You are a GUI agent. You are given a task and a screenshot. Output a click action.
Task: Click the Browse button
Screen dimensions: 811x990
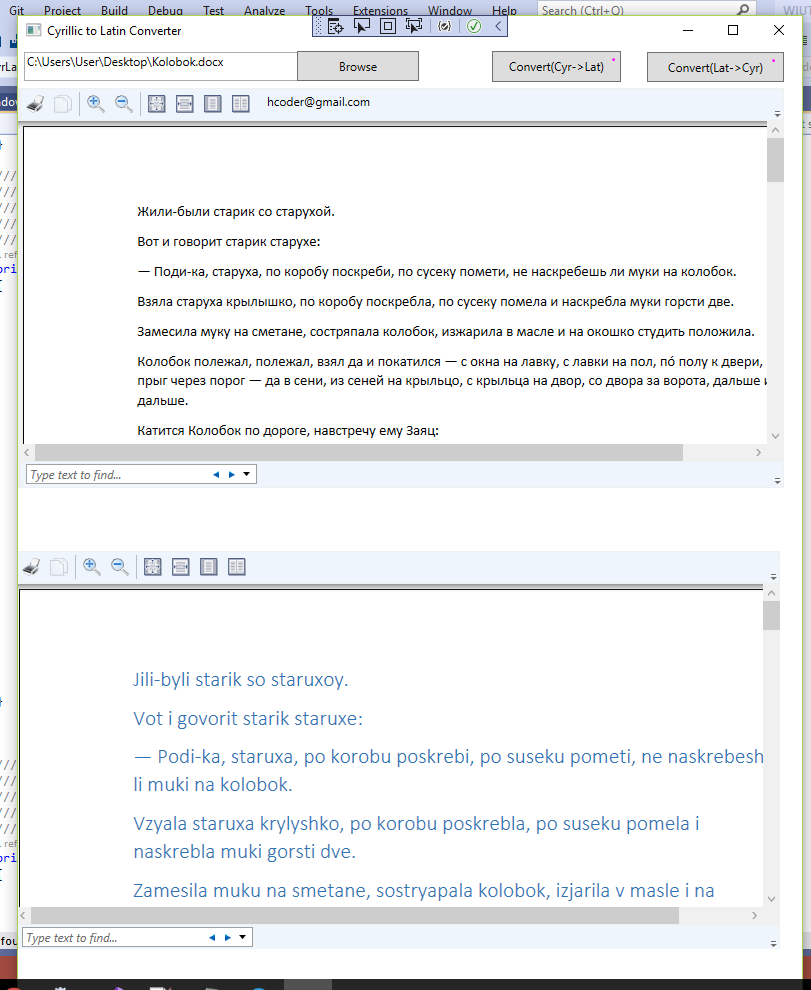(358, 66)
